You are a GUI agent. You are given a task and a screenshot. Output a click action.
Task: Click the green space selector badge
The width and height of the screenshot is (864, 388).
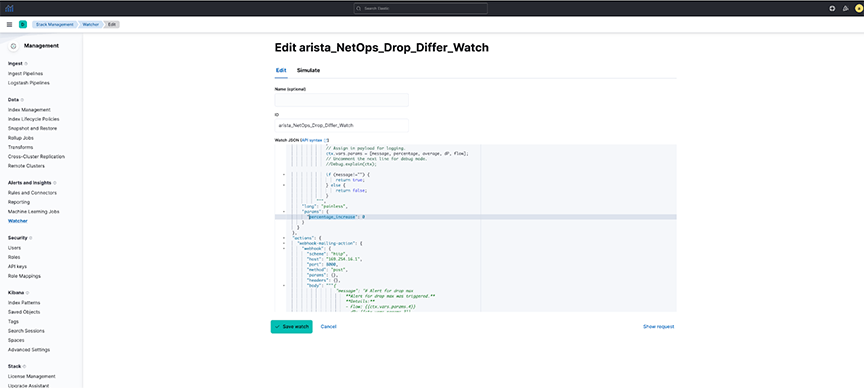point(23,24)
